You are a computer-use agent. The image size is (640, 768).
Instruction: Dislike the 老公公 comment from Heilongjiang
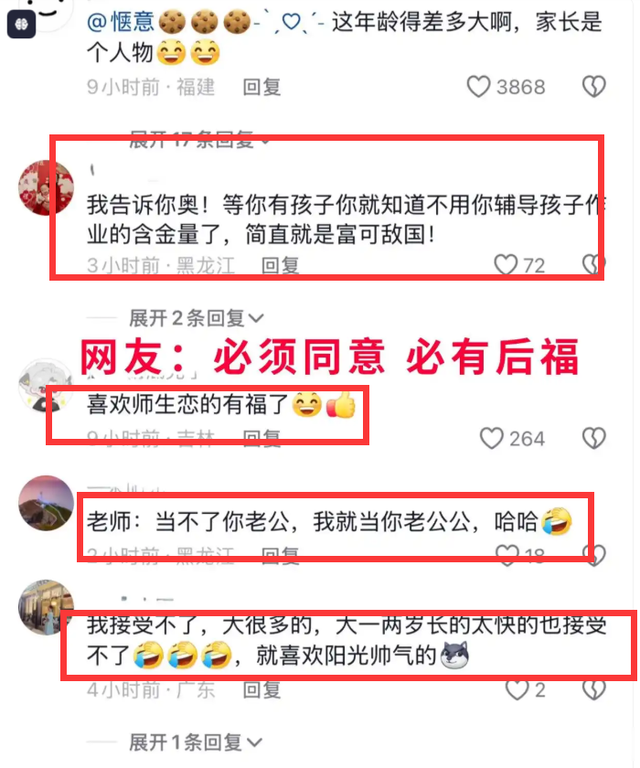(593, 554)
